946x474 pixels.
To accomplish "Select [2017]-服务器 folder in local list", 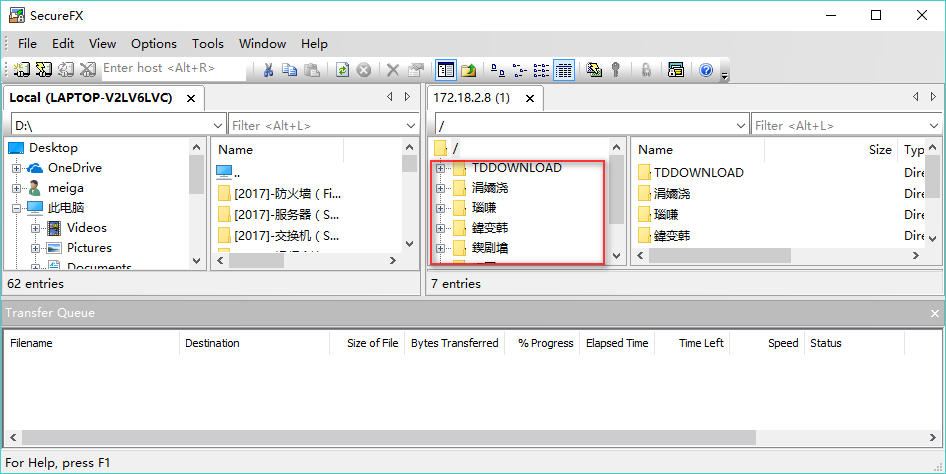I will [x=287, y=215].
